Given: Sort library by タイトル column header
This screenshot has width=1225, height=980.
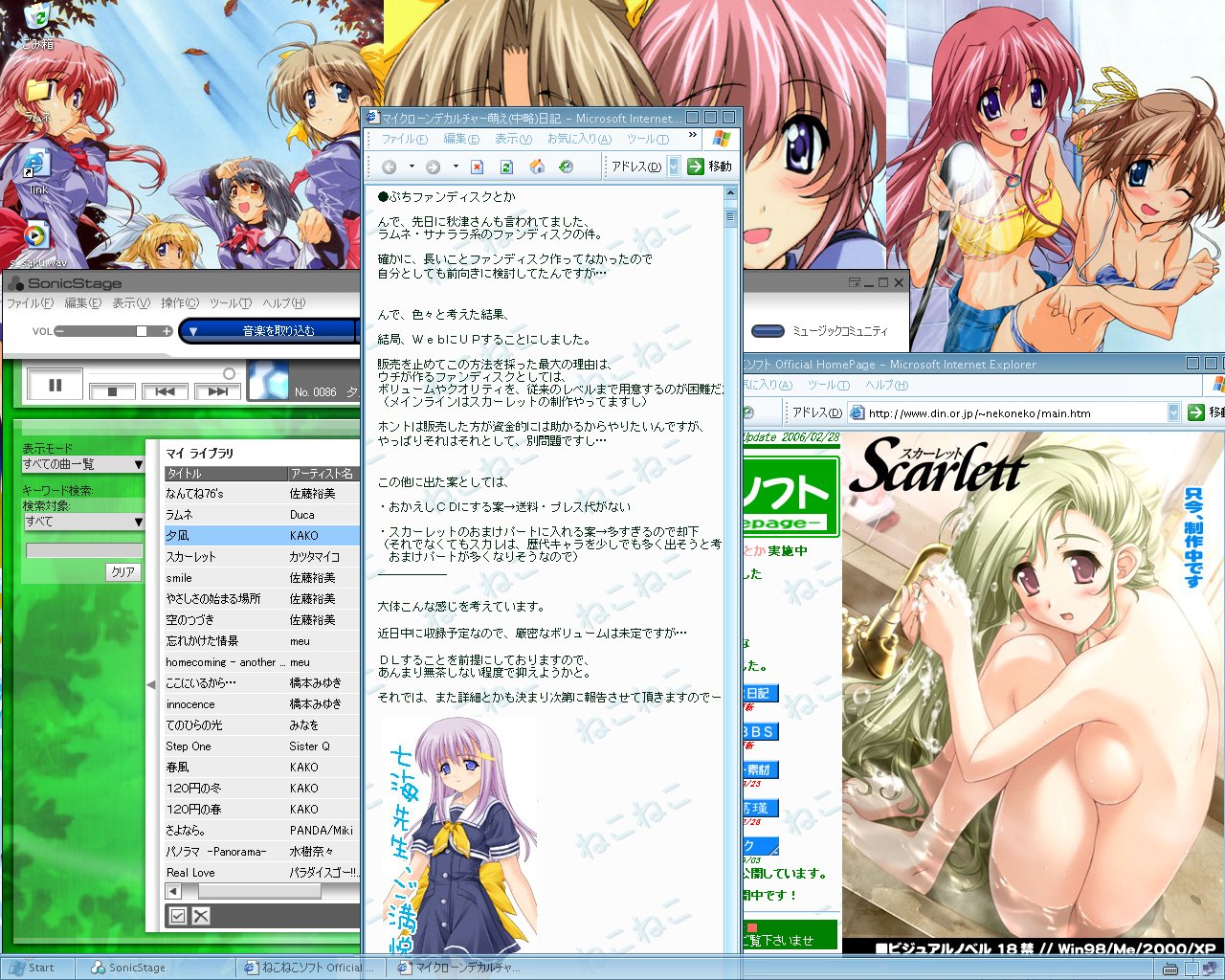Looking at the screenshot, I should 226,474.
